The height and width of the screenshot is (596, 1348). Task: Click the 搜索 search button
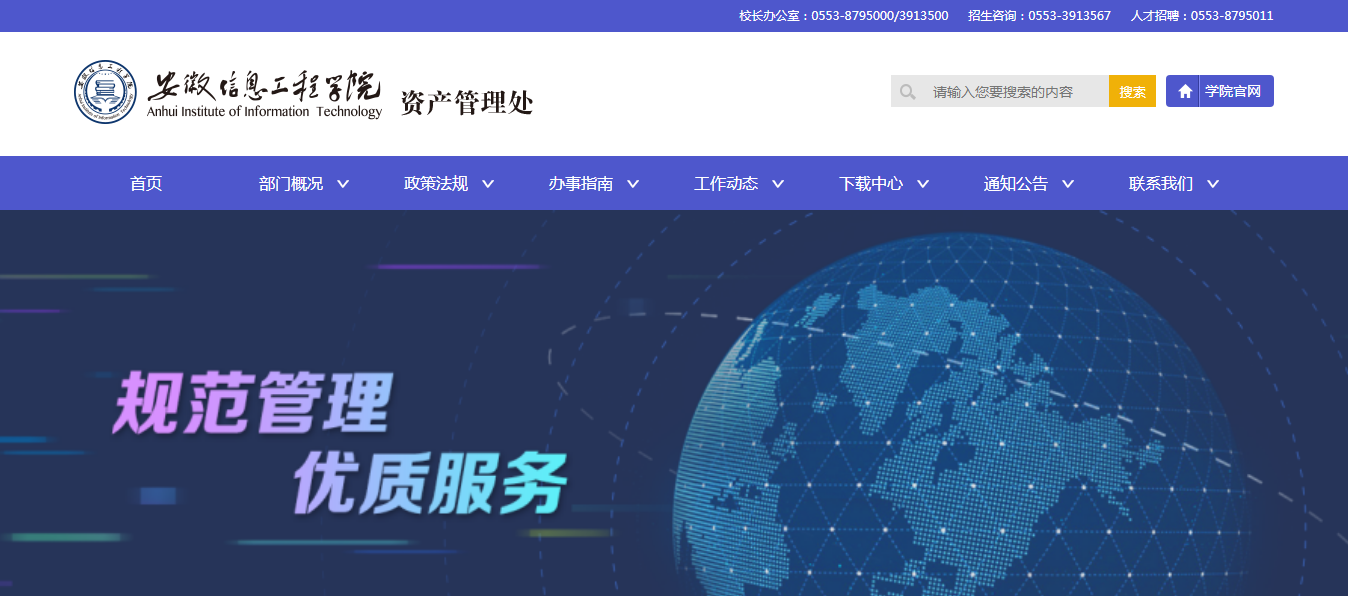pos(1131,91)
